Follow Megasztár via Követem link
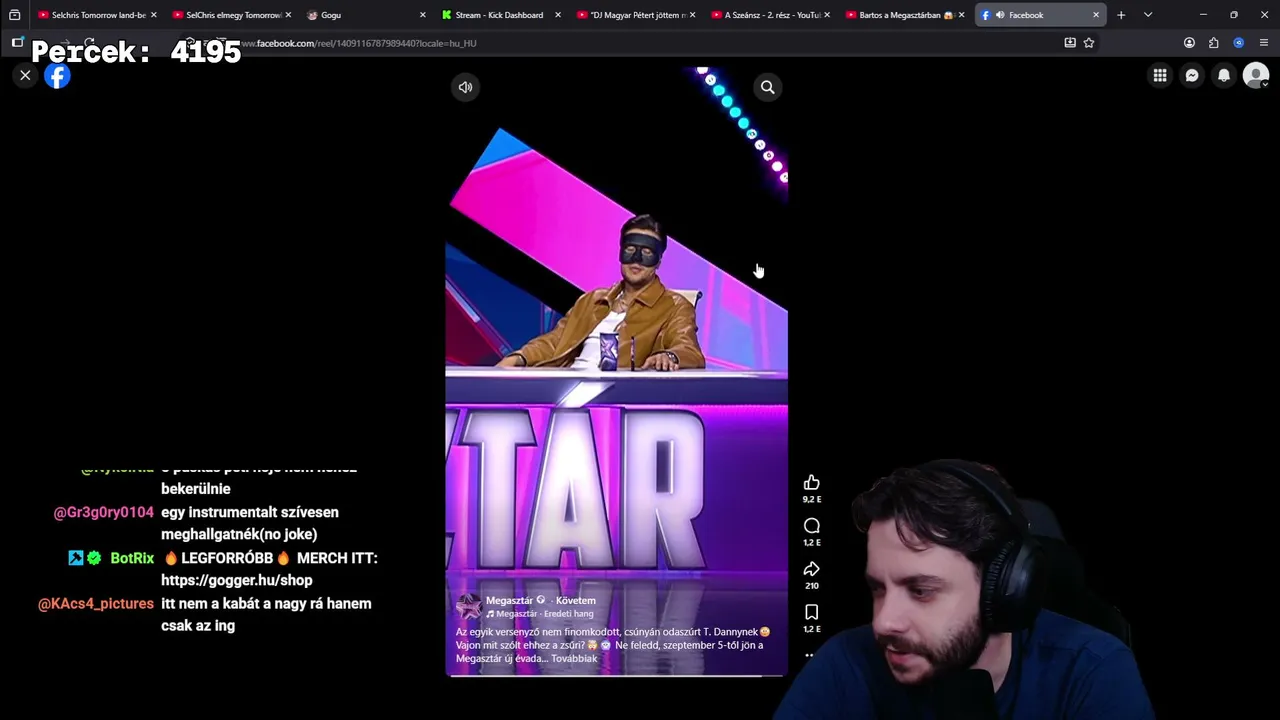The height and width of the screenshot is (720, 1280). tap(576, 600)
